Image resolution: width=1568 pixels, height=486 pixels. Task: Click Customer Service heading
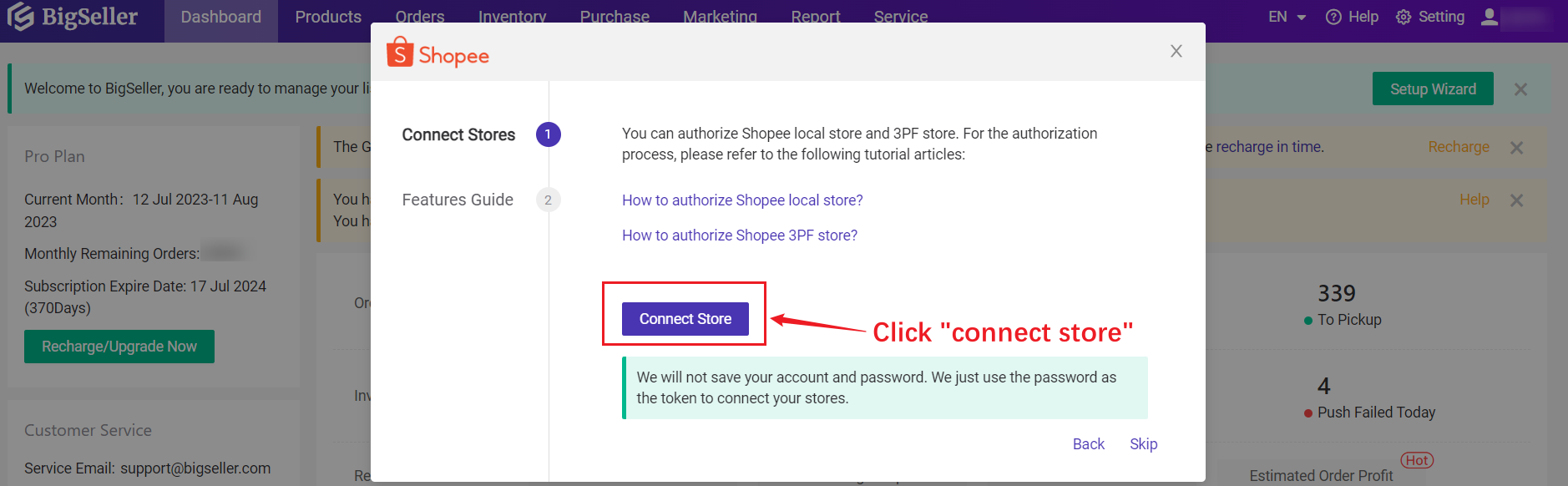coord(88,430)
